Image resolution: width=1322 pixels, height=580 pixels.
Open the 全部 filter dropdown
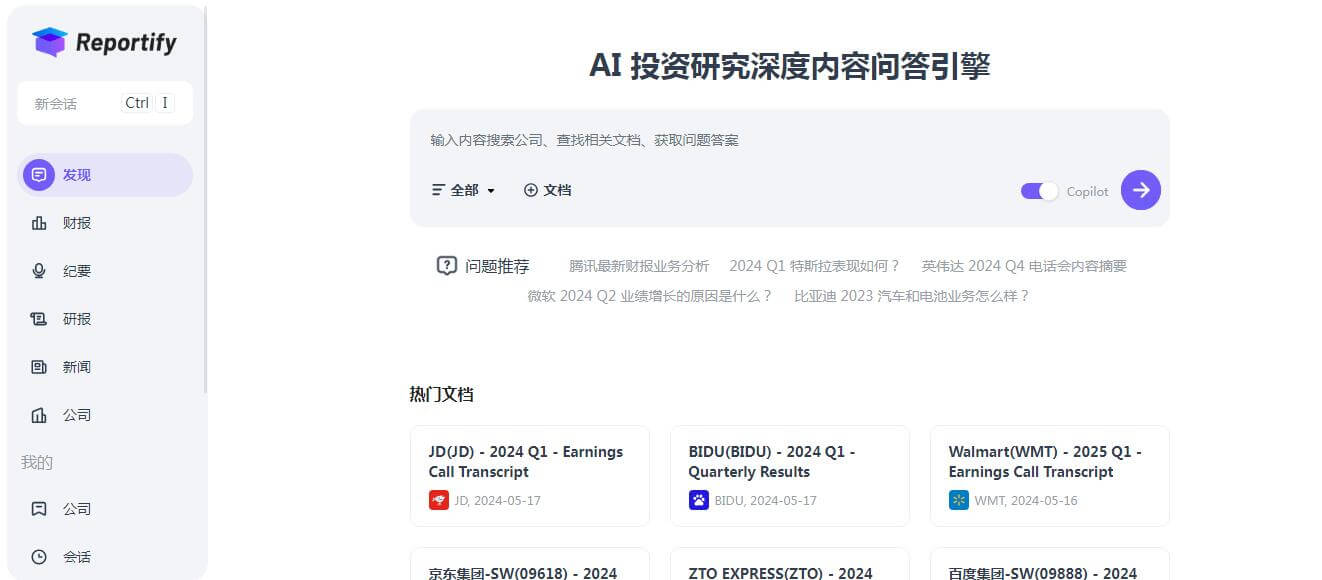[x=463, y=190]
